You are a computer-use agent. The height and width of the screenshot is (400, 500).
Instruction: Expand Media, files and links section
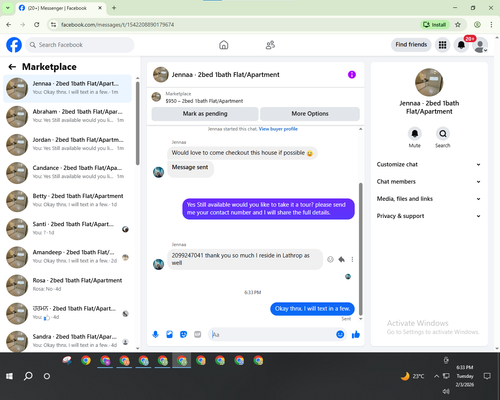pyautogui.click(x=429, y=199)
